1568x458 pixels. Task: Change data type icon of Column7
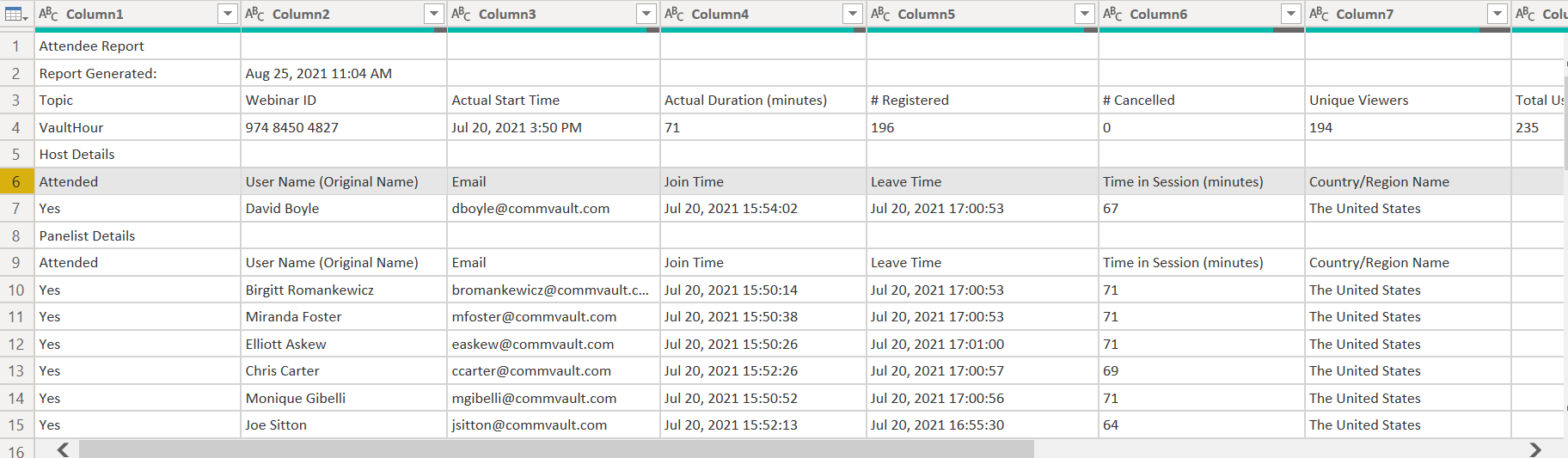click(1319, 14)
